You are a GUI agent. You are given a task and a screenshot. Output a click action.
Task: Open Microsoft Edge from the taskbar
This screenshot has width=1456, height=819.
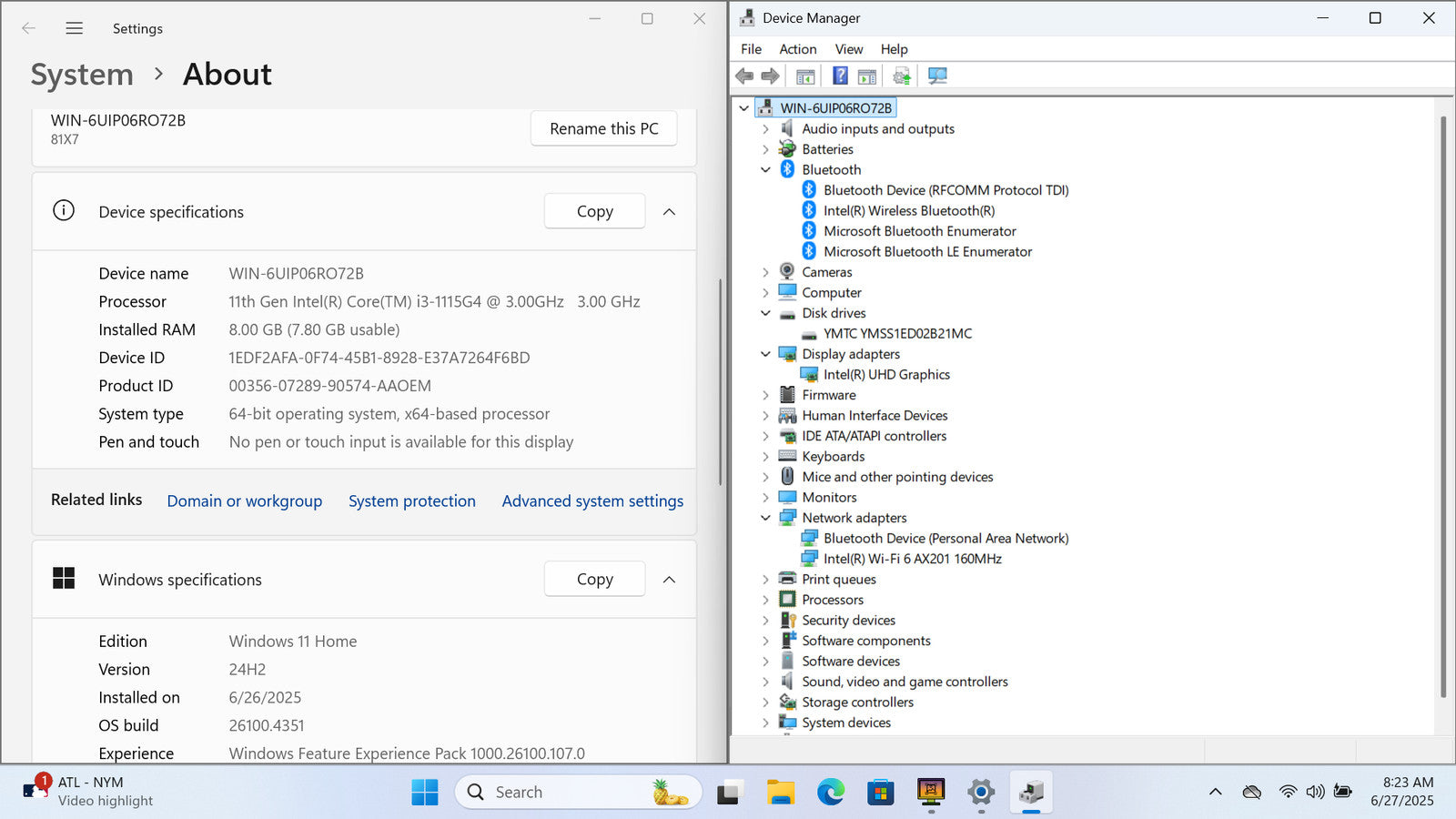(x=830, y=793)
